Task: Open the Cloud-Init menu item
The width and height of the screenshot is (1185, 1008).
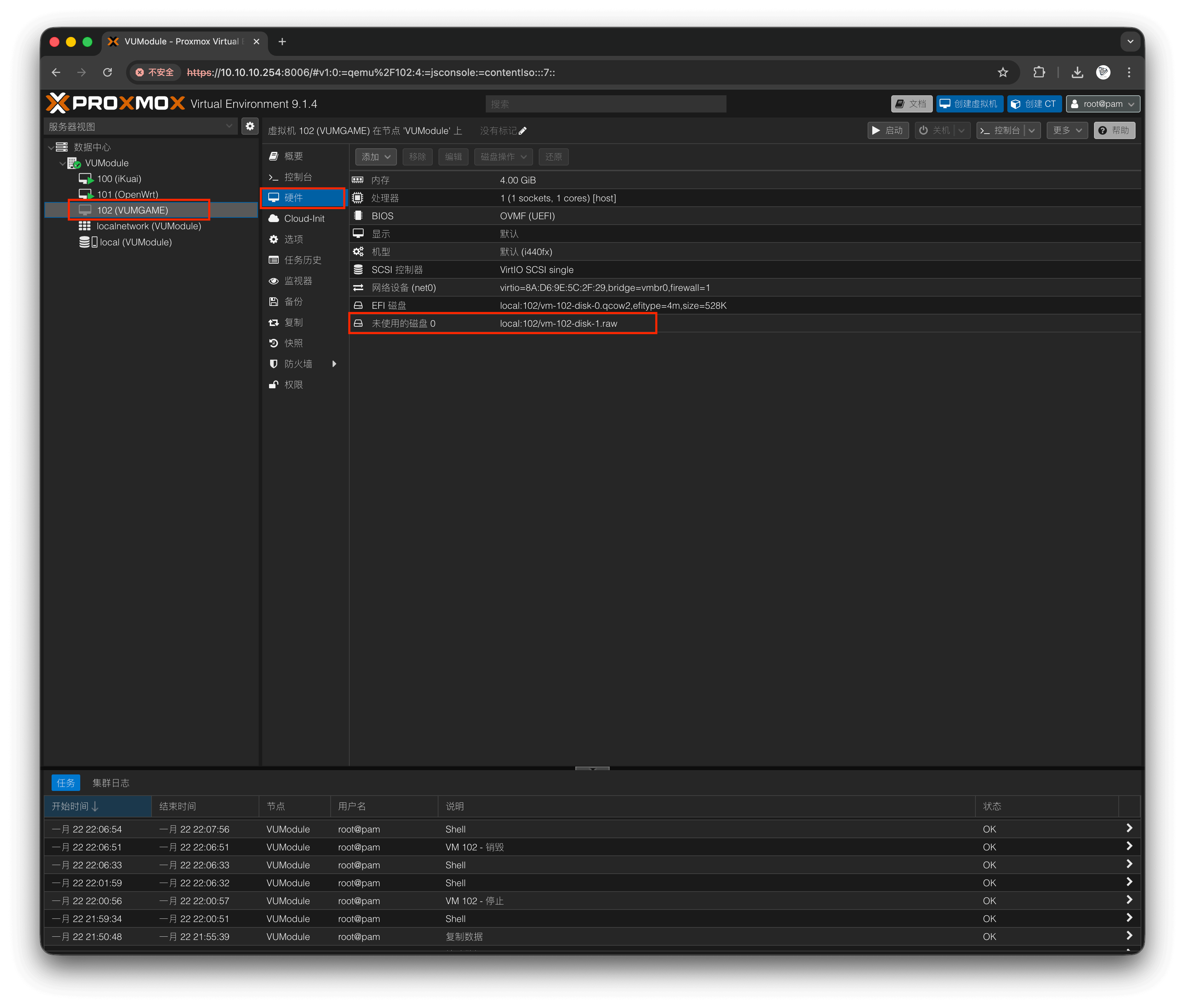Action: [304, 218]
